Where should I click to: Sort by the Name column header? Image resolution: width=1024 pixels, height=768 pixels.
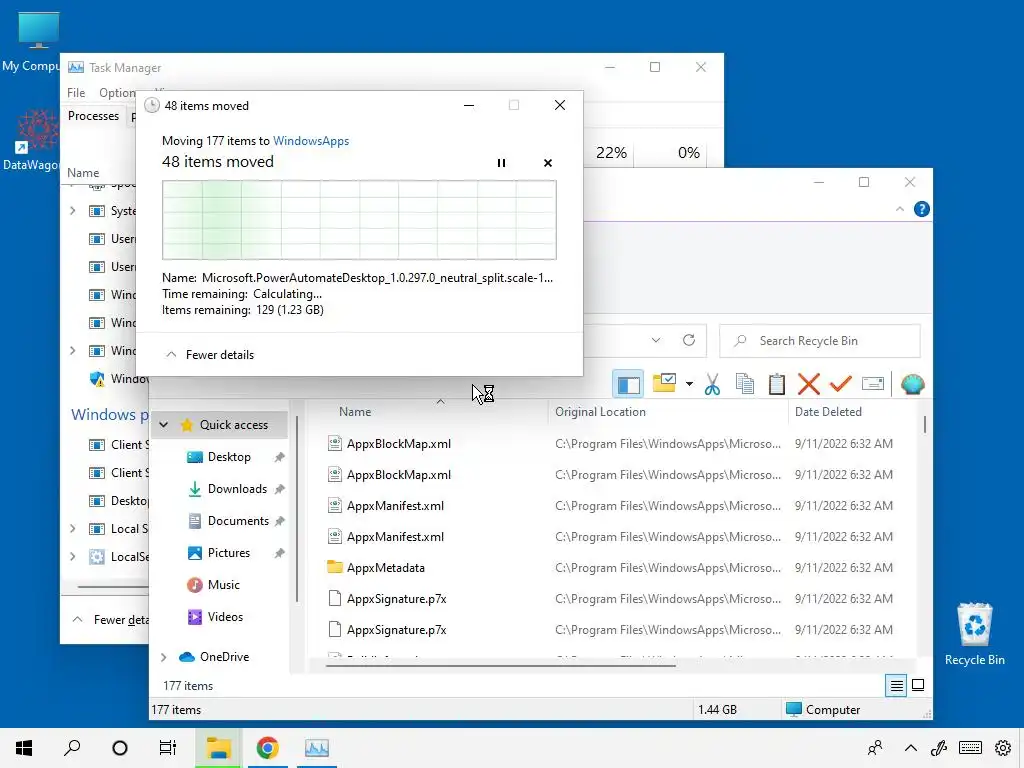[x=355, y=412]
